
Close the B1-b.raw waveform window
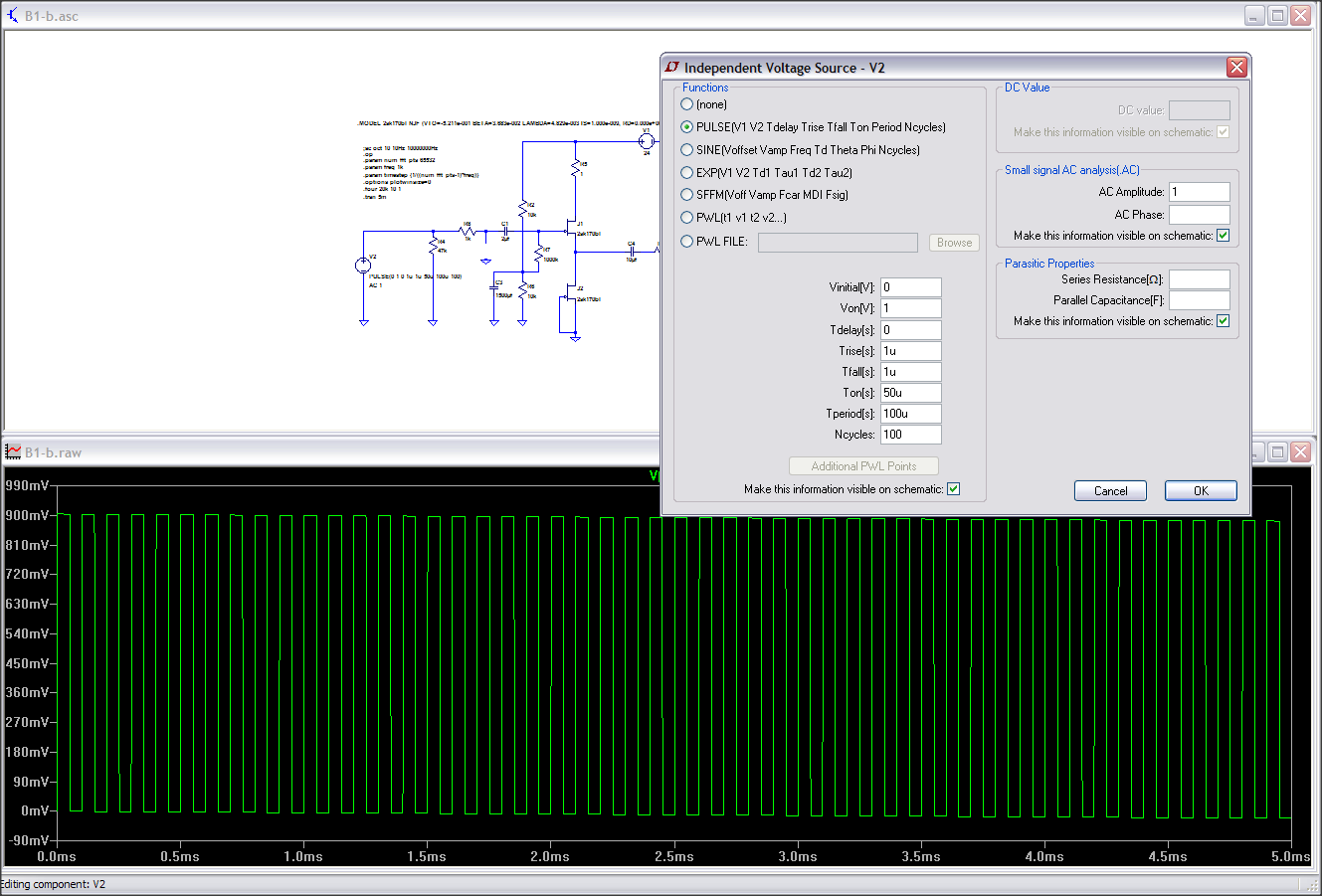click(x=1300, y=451)
